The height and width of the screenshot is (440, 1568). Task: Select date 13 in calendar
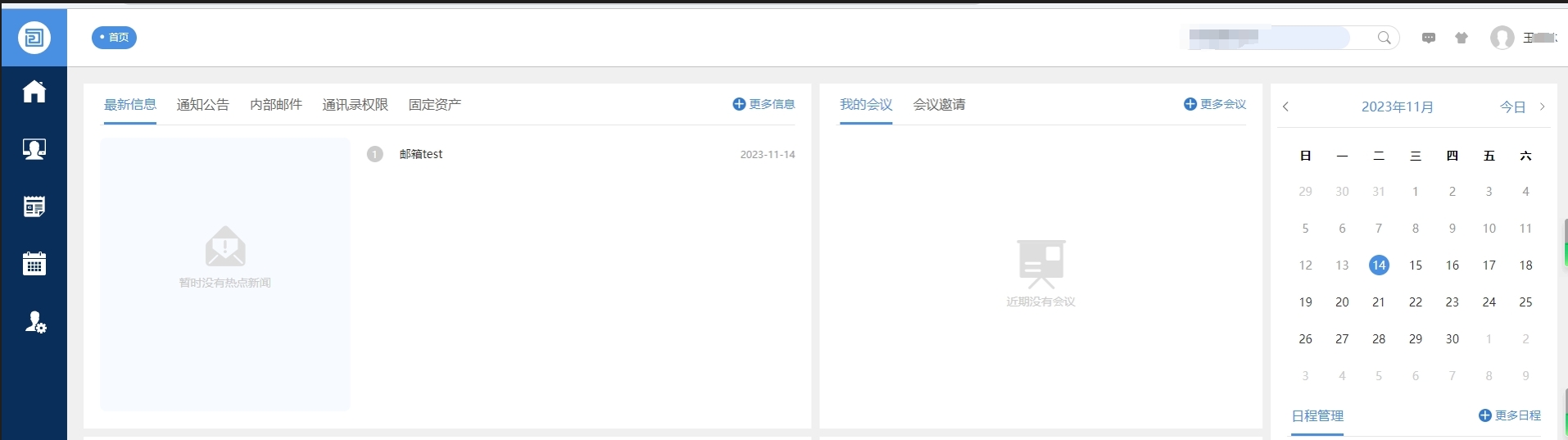click(x=1342, y=265)
